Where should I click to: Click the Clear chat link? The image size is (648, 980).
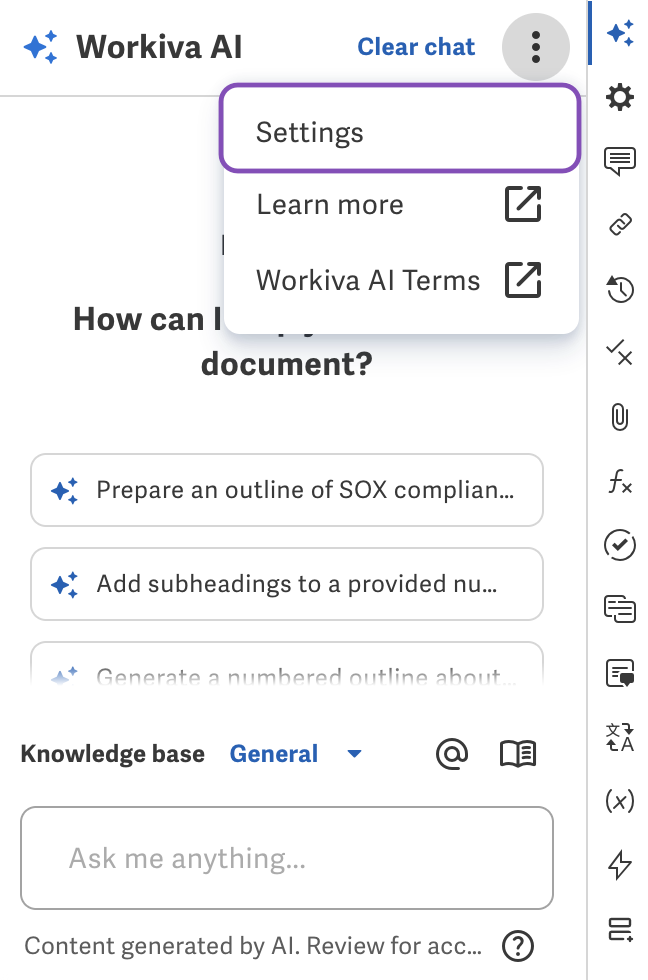[416, 46]
